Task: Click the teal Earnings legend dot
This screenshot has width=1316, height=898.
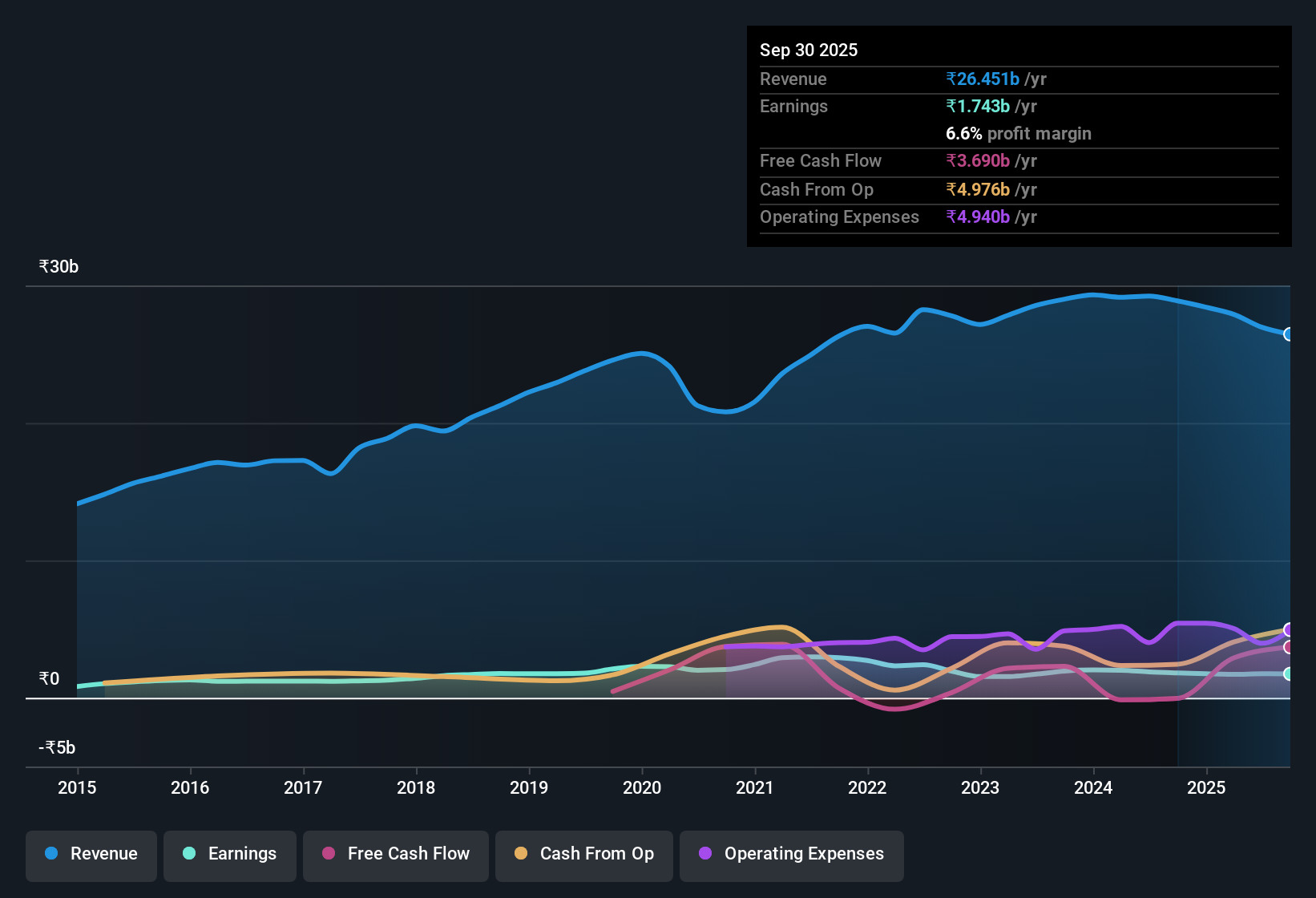Action: (189, 854)
